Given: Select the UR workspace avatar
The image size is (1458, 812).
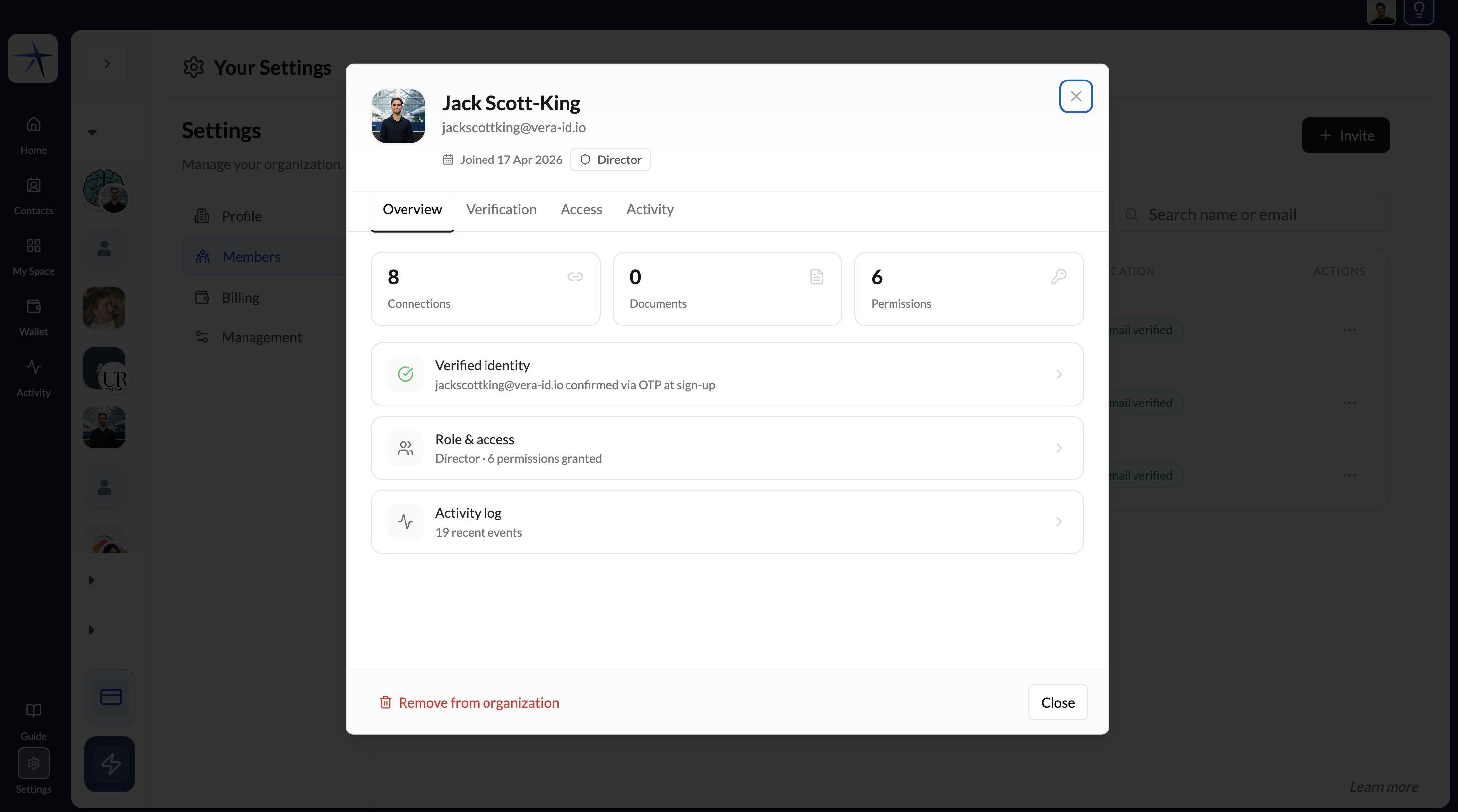Looking at the screenshot, I should coord(105,369).
